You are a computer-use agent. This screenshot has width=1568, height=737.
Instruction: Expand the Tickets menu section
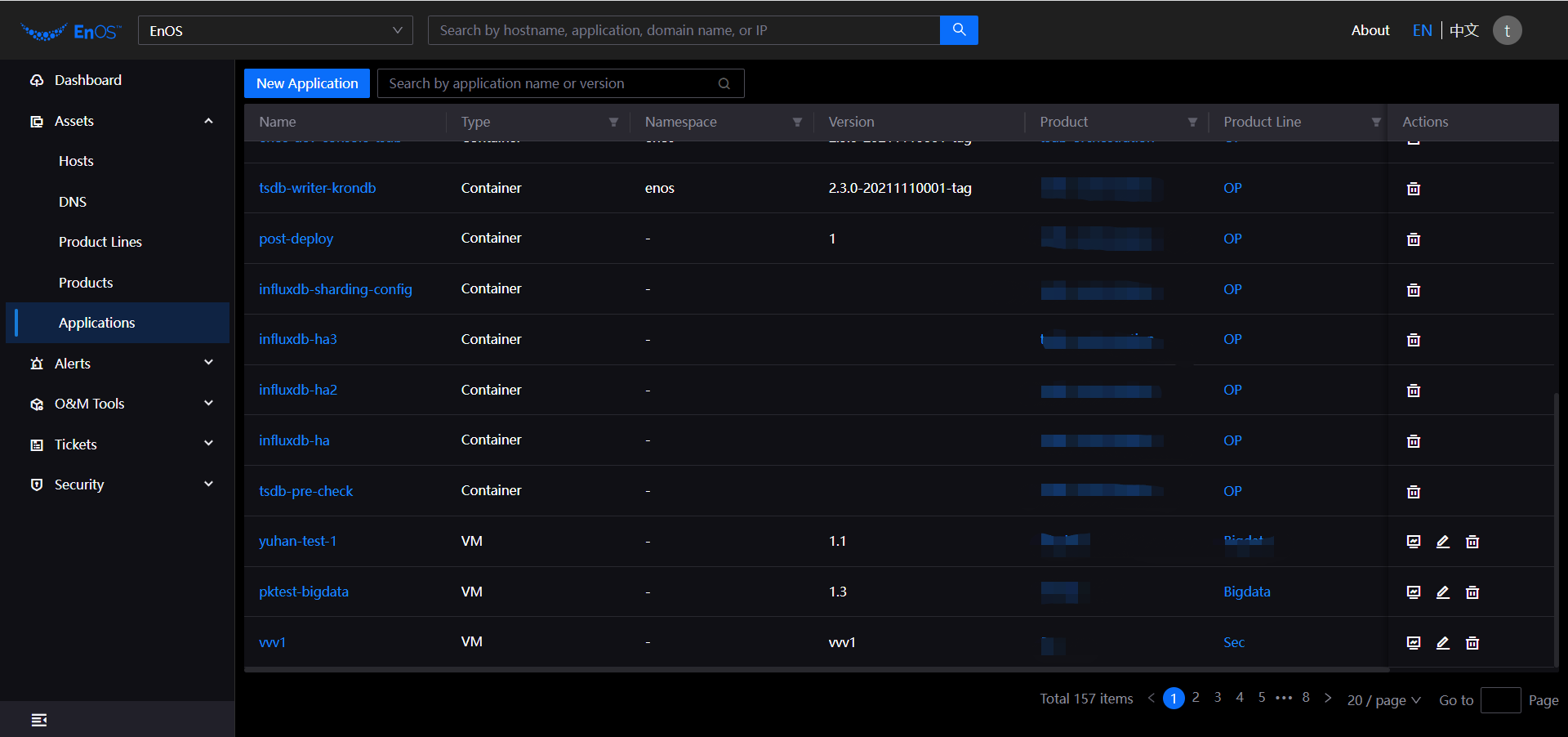[x=208, y=444]
